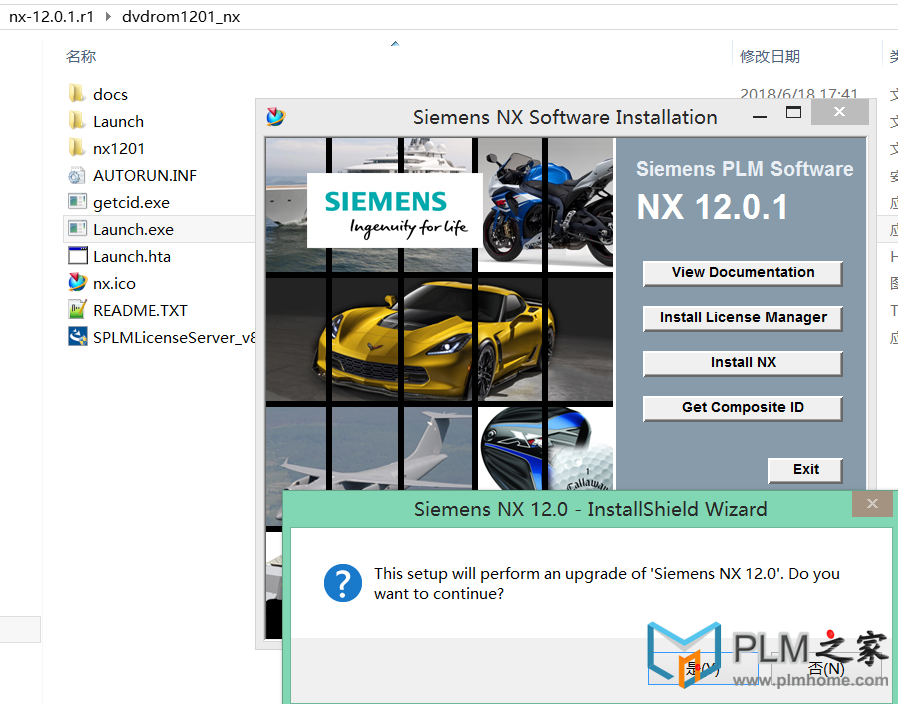This screenshot has height=704, width=898.
Task: Click the docs folder icon
Action: [x=77, y=94]
